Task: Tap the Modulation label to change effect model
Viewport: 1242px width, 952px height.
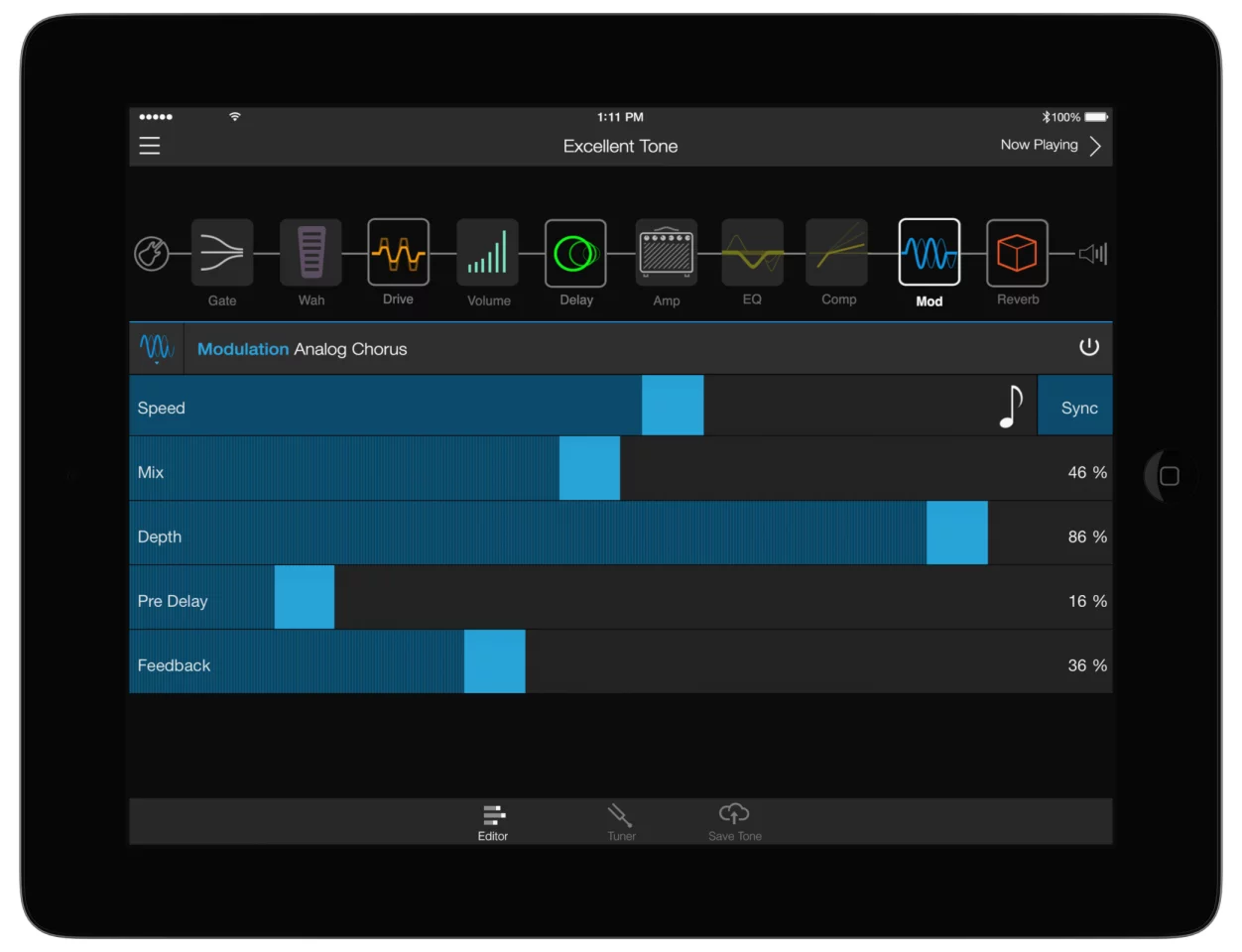Action: tap(241, 349)
